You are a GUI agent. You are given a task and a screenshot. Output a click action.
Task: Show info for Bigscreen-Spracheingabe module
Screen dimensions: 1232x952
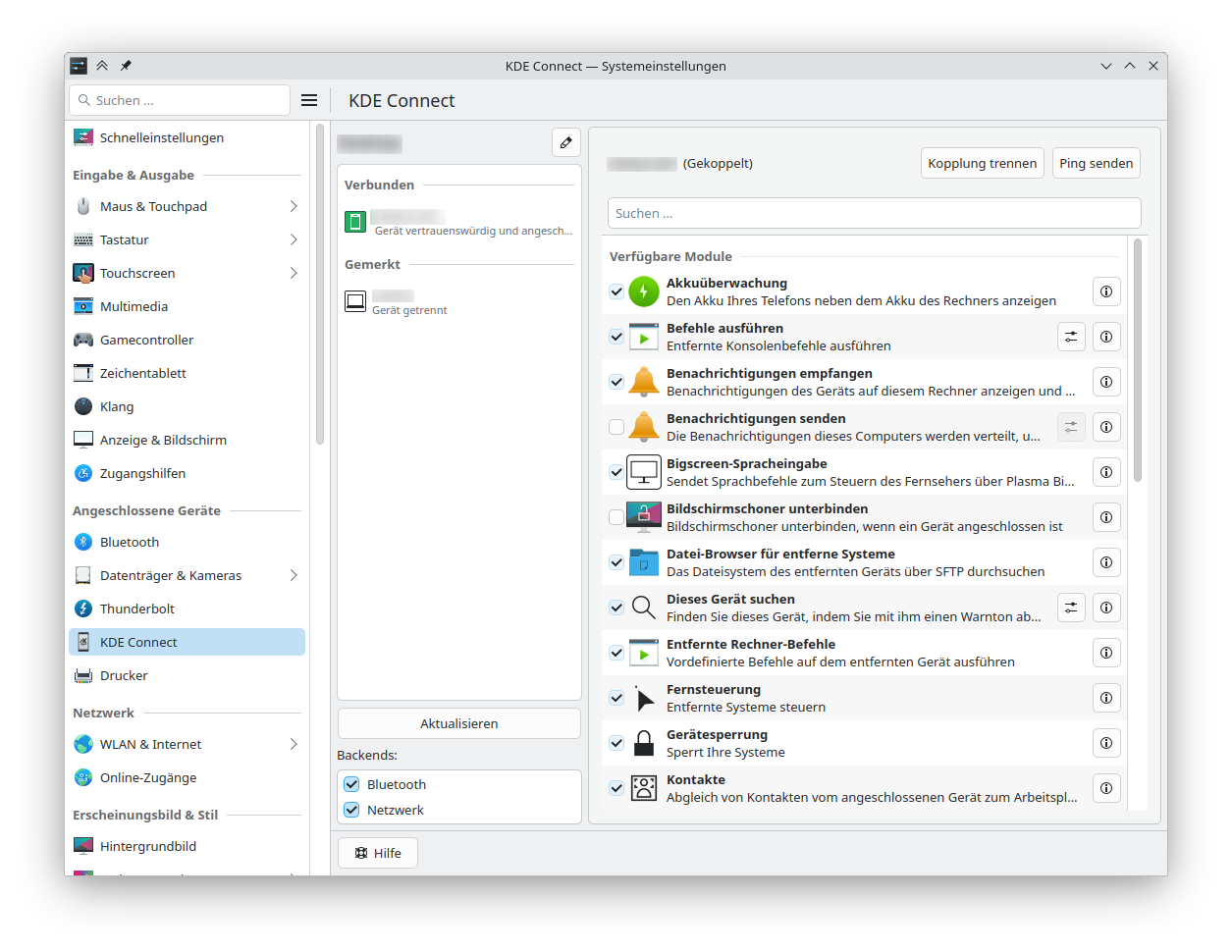(x=1106, y=472)
